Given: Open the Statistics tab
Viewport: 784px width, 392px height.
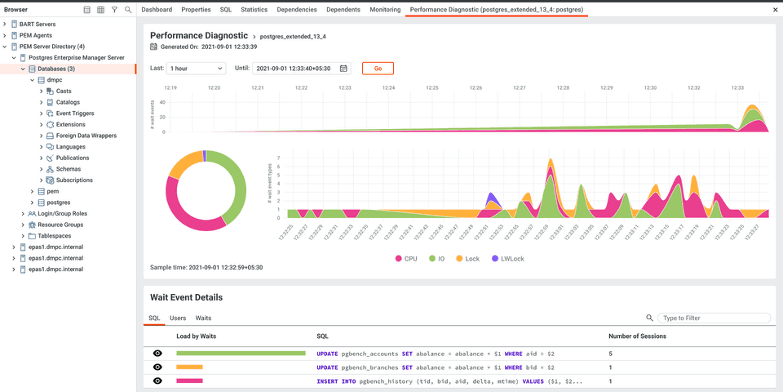Looking at the screenshot, I should (x=254, y=10).
